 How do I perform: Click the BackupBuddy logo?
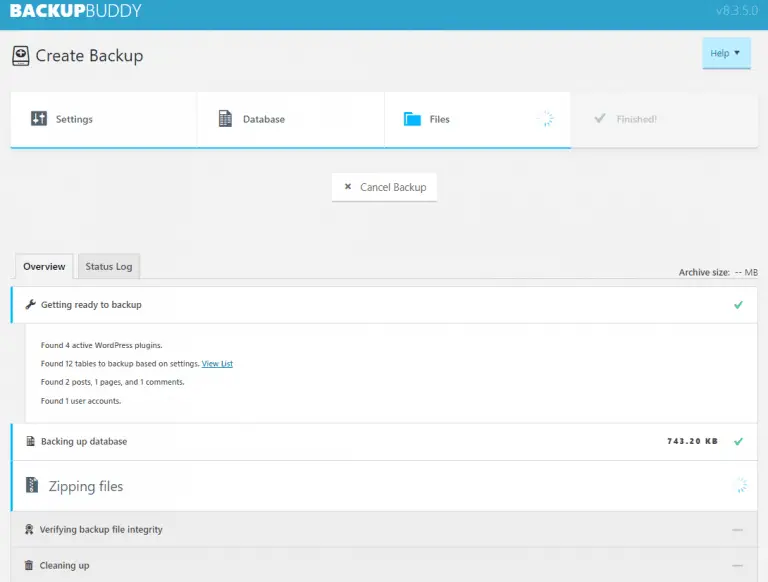click(75, 11)
